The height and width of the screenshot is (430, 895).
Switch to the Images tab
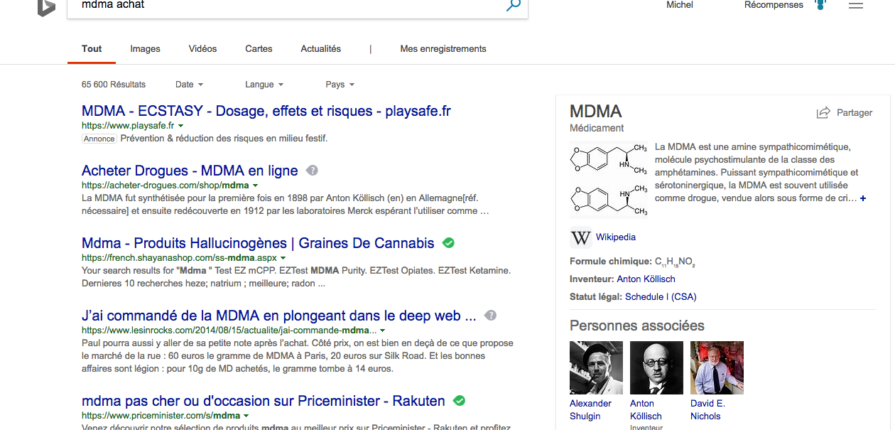pyautogui.click(x=145, y=49)
